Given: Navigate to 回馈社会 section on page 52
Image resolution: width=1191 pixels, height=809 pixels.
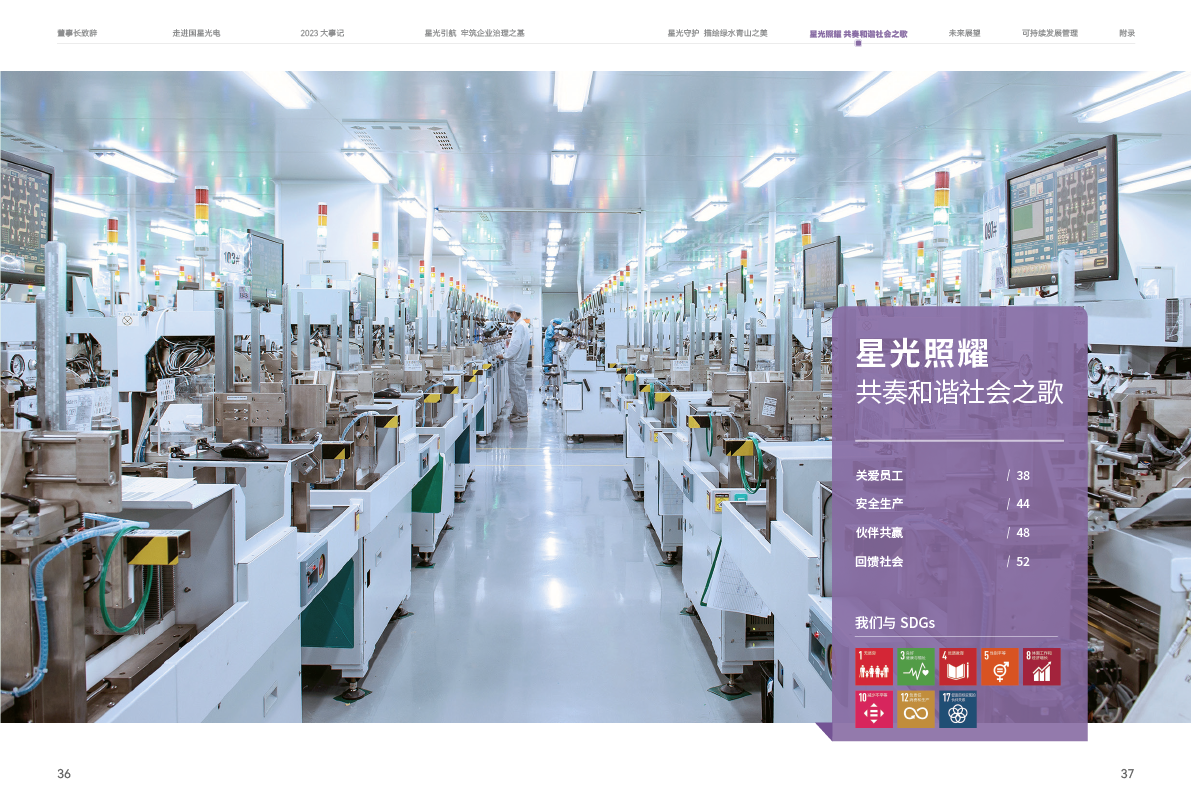Looking at the screenshot, I should coord(879,562).
